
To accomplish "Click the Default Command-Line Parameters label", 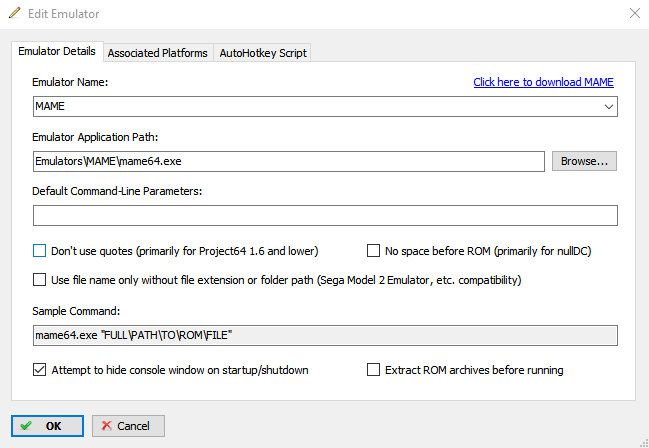I will [x=117, y=191].
